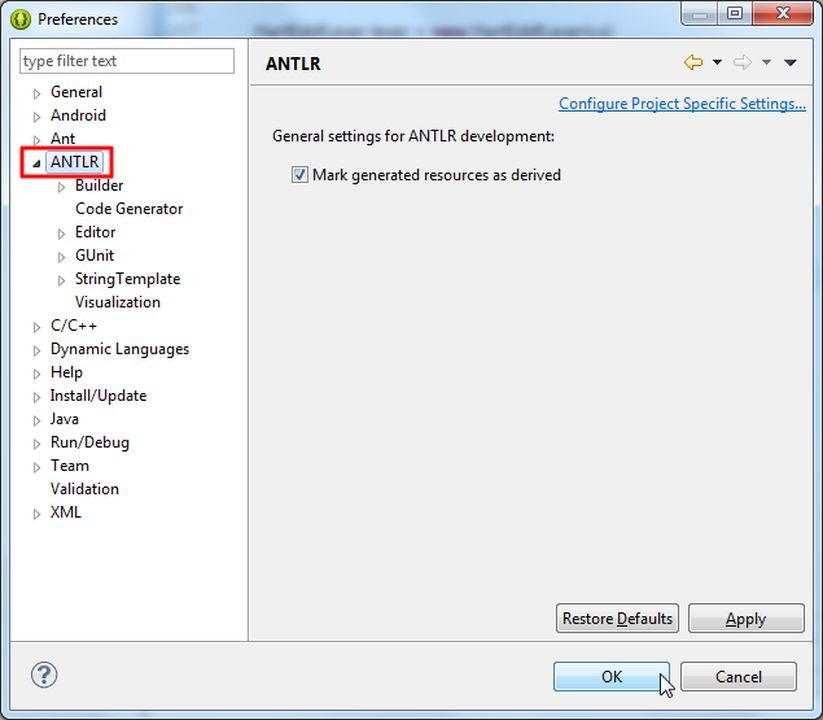The width and height of the screenshot is (823, 720).
Task: Expand the General tree node
Action: coord(37,93)
